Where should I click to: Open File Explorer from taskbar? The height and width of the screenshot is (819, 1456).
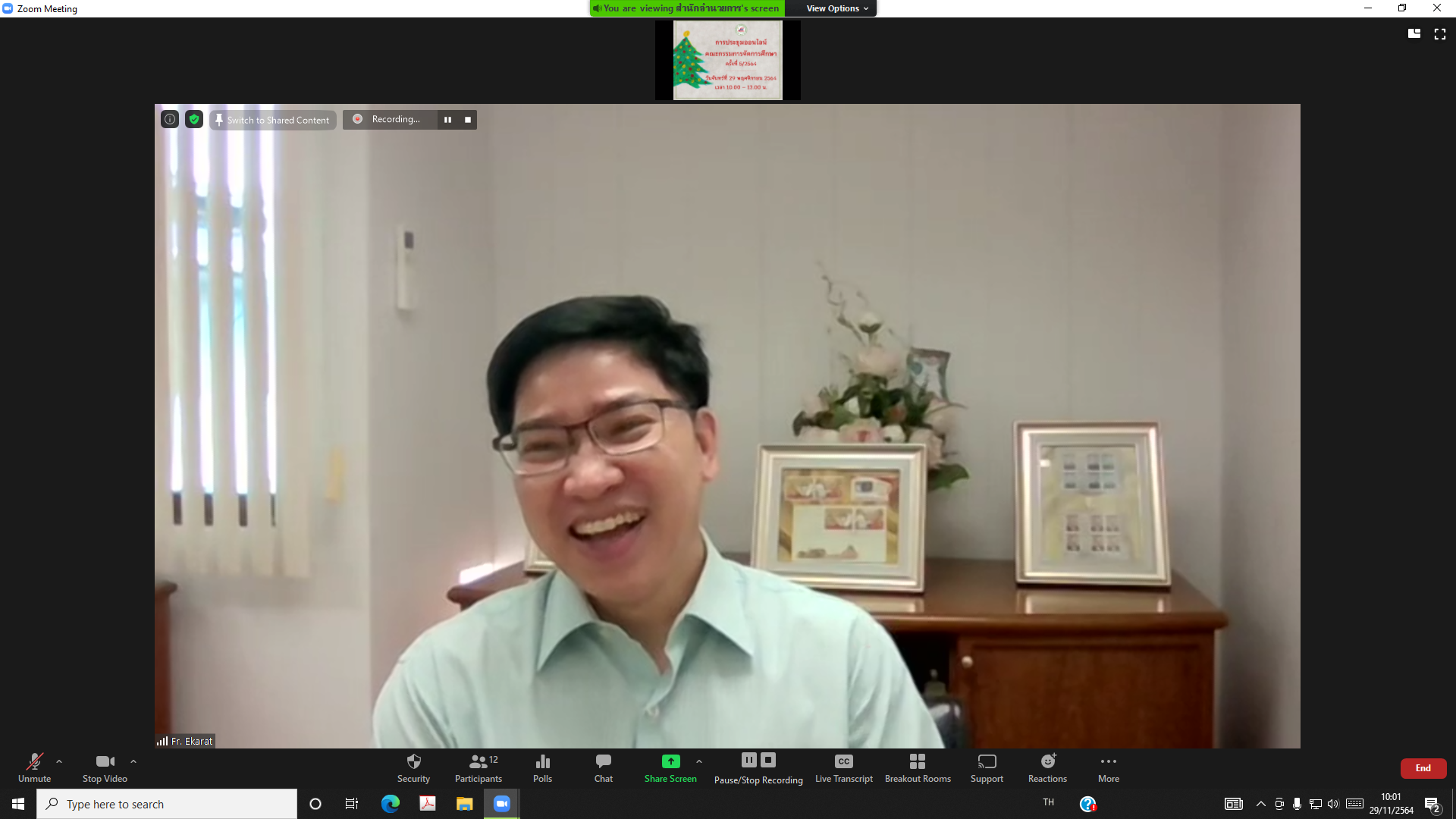[x=464, y=804]
